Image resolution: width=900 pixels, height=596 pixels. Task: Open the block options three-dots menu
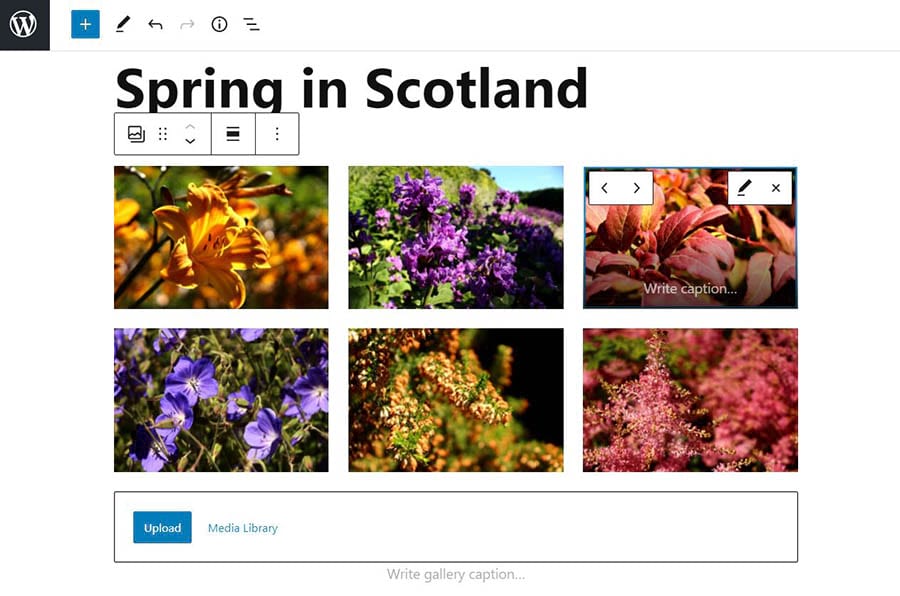[277, 134]
